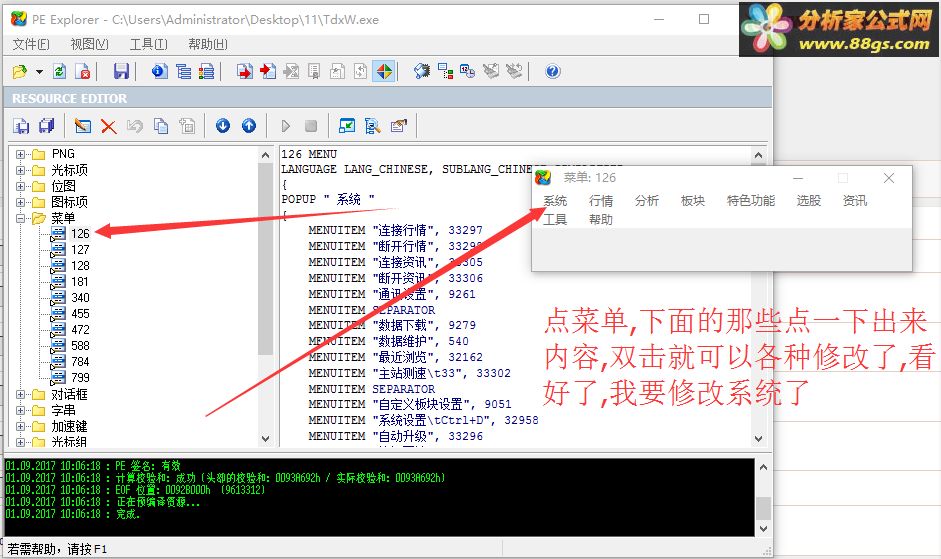Expand the 字串 folder node
The height and width of the screenshot is (559, 941).
[x=20, y=411]
